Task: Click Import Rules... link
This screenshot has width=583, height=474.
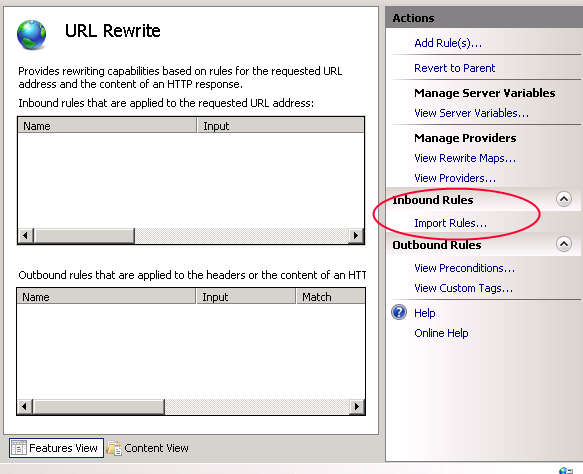Action: [x=451, y=223]
